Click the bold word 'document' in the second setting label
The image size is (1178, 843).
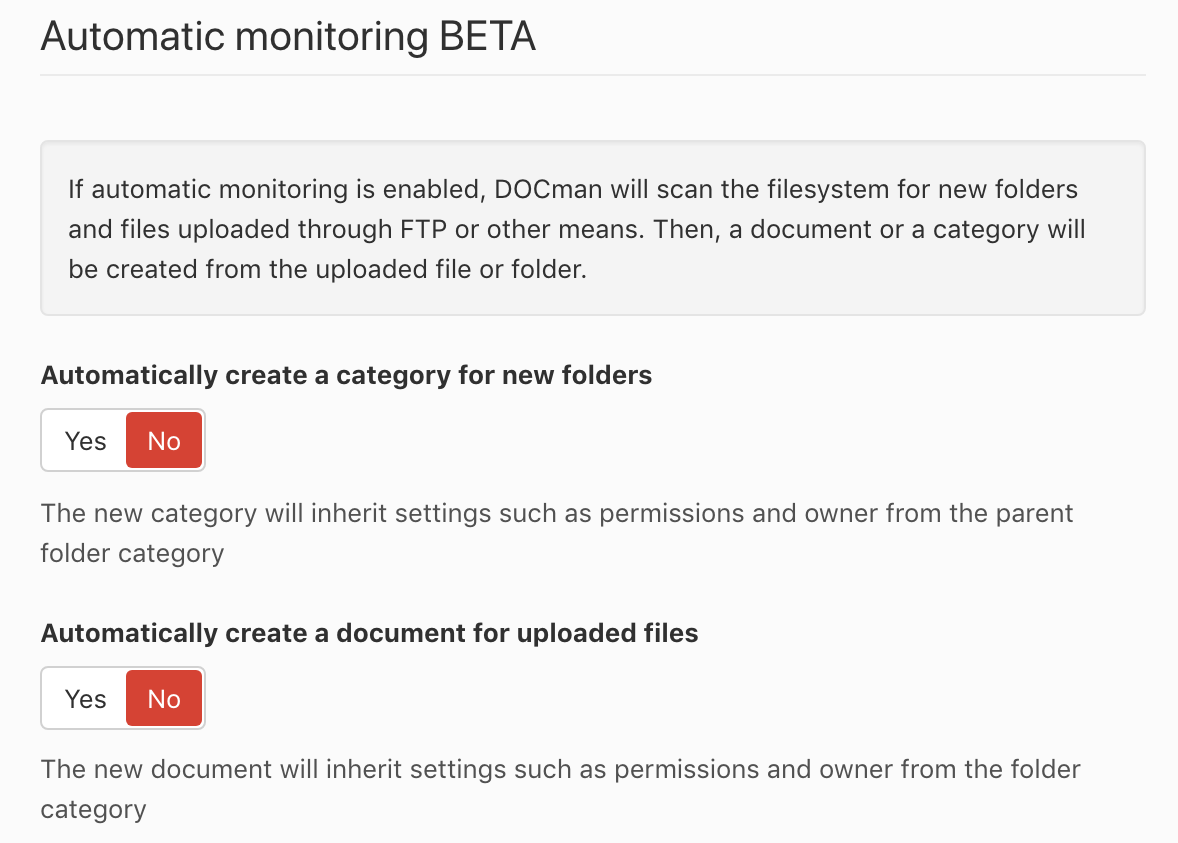[400, 633]
